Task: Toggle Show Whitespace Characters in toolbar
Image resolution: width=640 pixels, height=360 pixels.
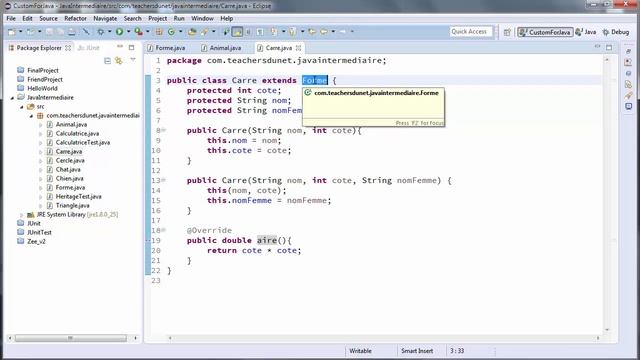Action: [x=260, y=31]
